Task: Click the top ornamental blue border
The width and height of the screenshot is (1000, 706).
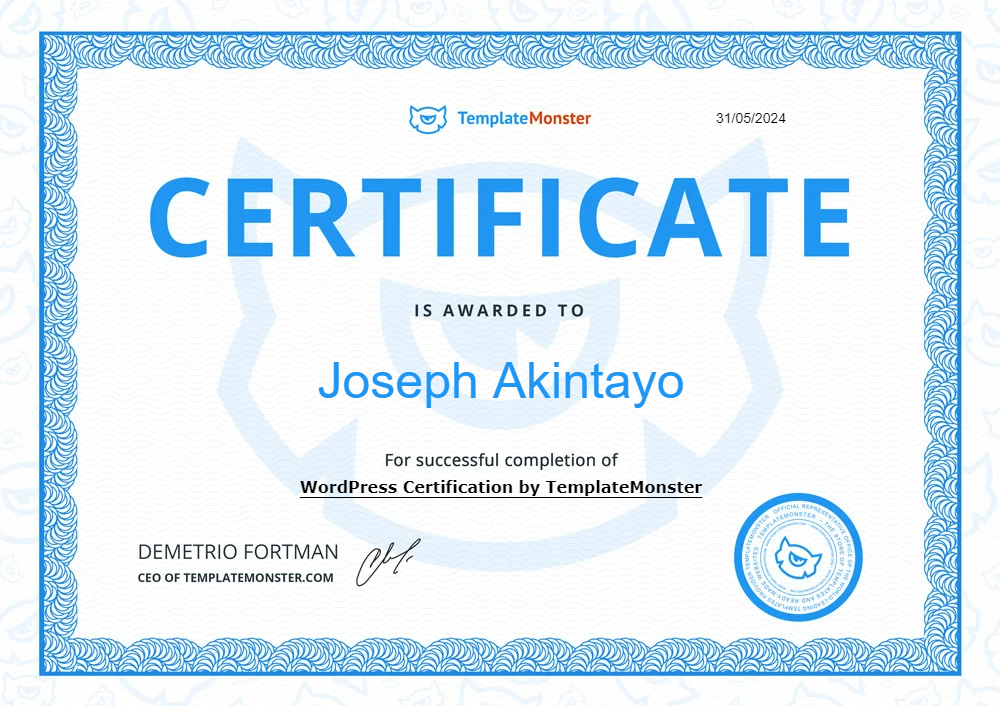Action: [500, 51]
